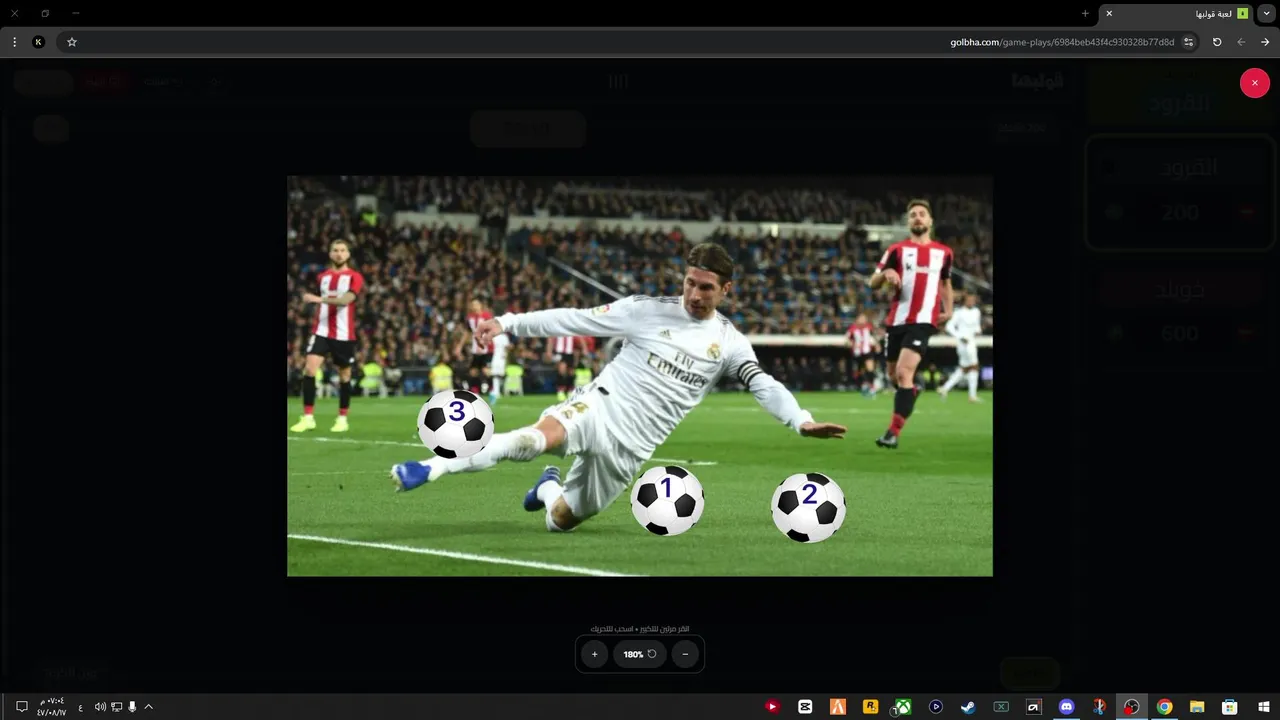Open Microsoft Store from taskbar
Screen dimensions: 1280x720
click(x=1230, y=707)
